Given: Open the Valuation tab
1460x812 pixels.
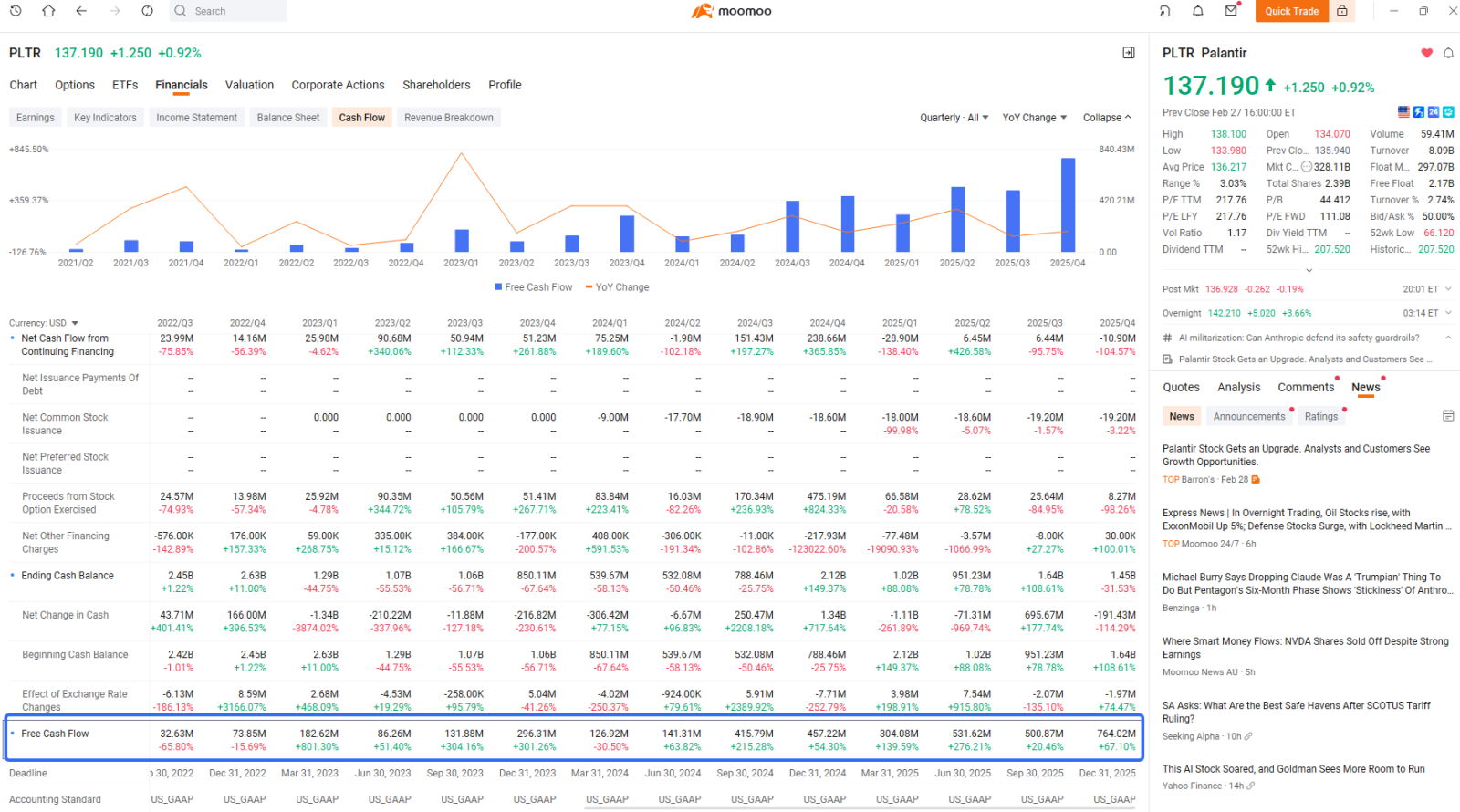Looking at the screenshot, I should pyautogui.click(x=249, y=85).
